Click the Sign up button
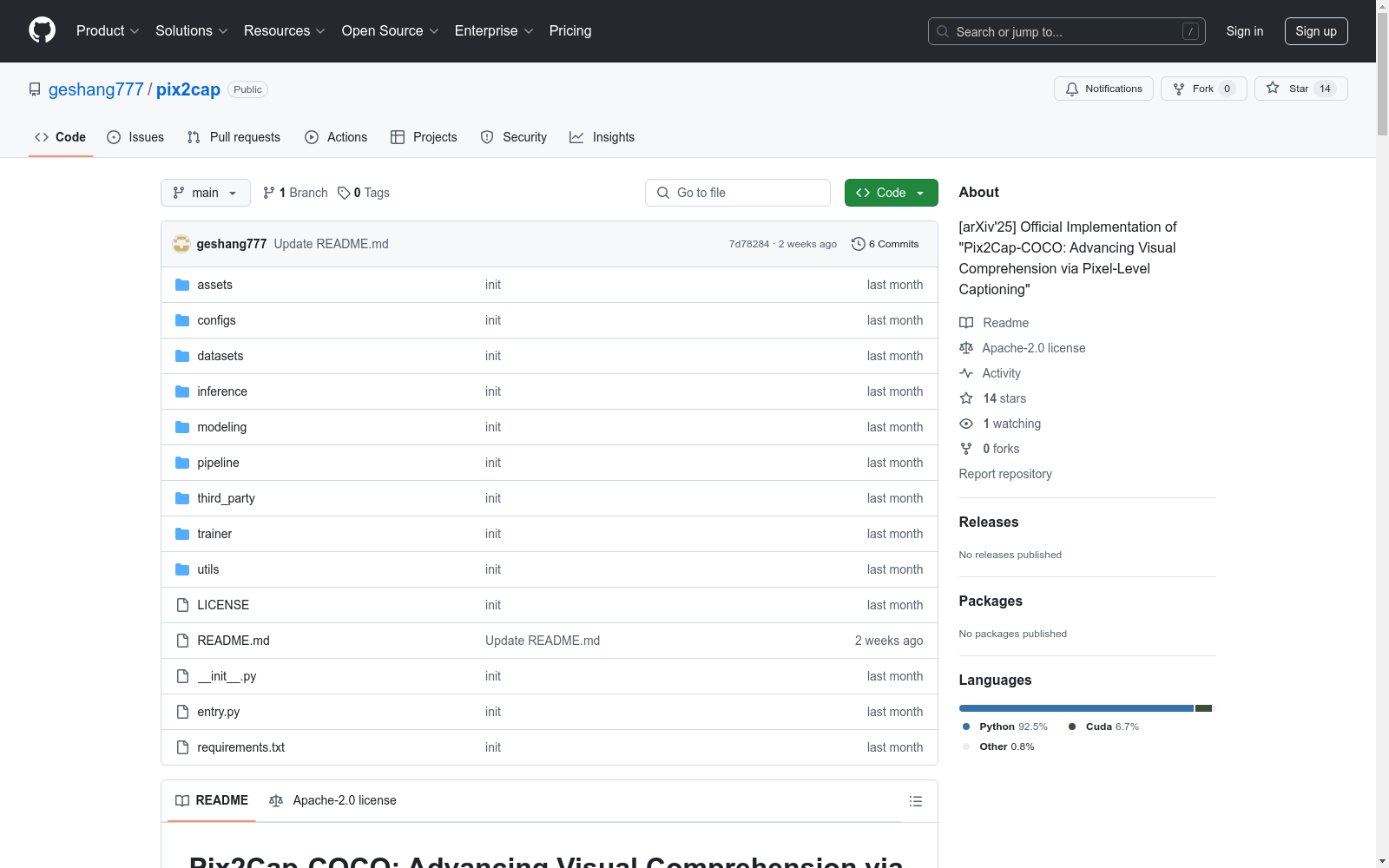Screen dimensions: 1389x868 pos(1316,31)
